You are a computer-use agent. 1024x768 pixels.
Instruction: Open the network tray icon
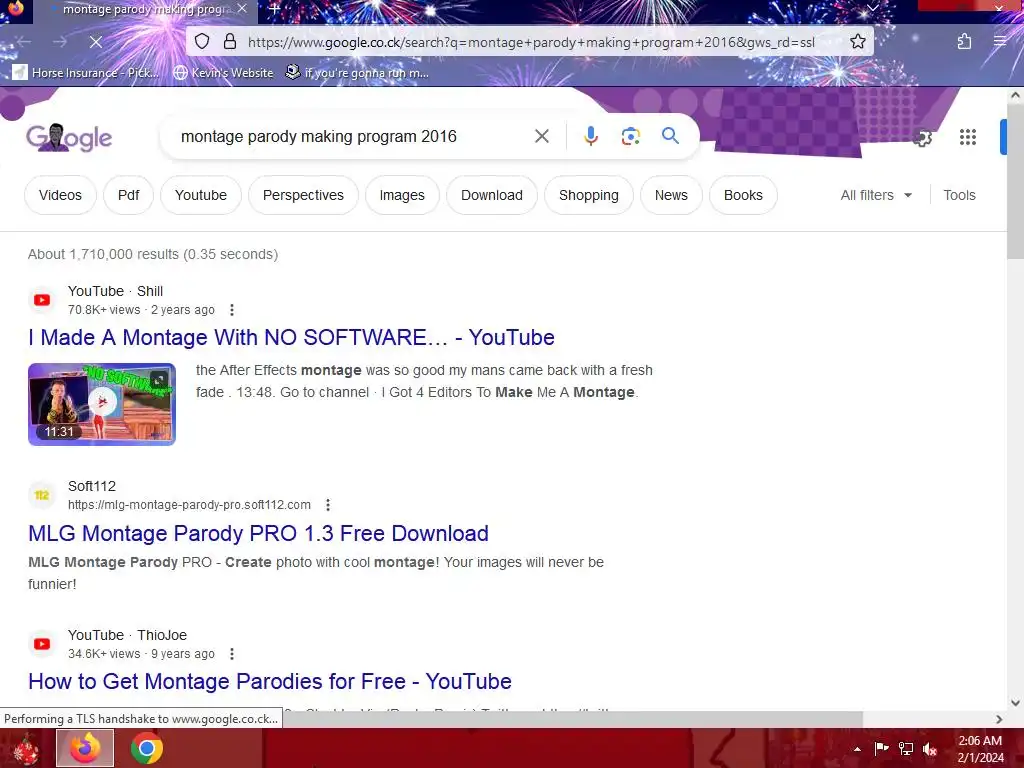tap(906, 748)
